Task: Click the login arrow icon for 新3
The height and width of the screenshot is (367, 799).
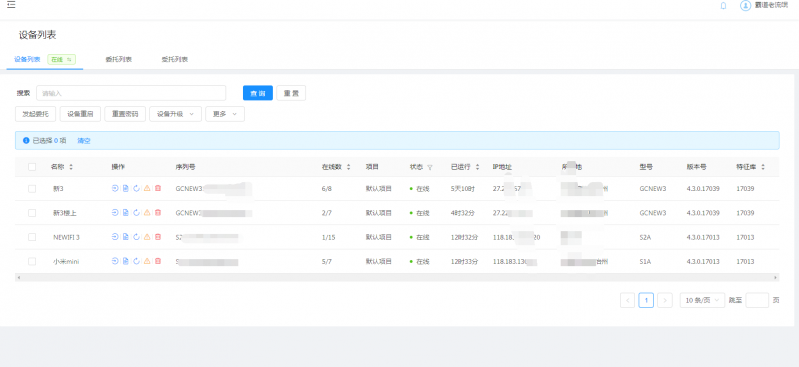Action: point(115,189)
